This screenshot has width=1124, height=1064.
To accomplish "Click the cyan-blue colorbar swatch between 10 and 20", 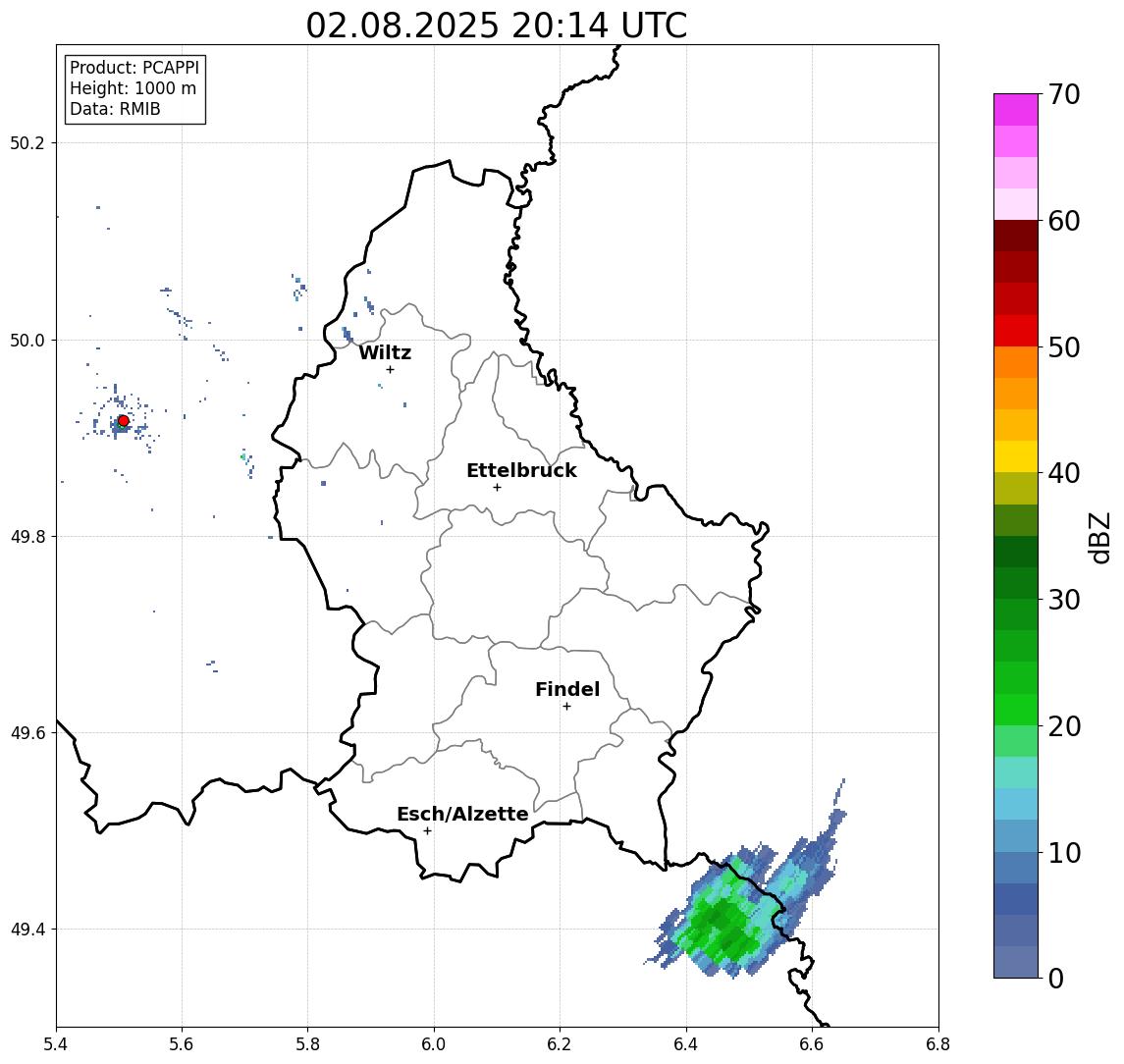I will pos(1016,805).
